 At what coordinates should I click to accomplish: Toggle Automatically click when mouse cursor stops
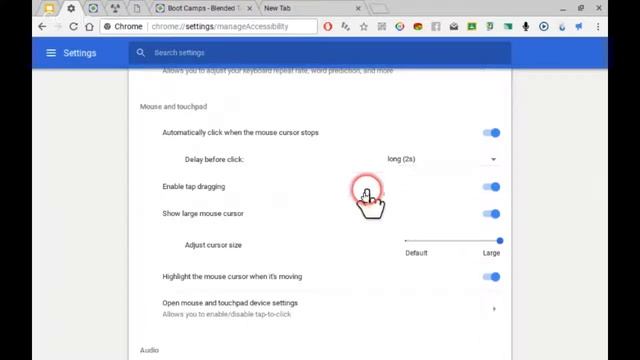click(x=491, y=133)
